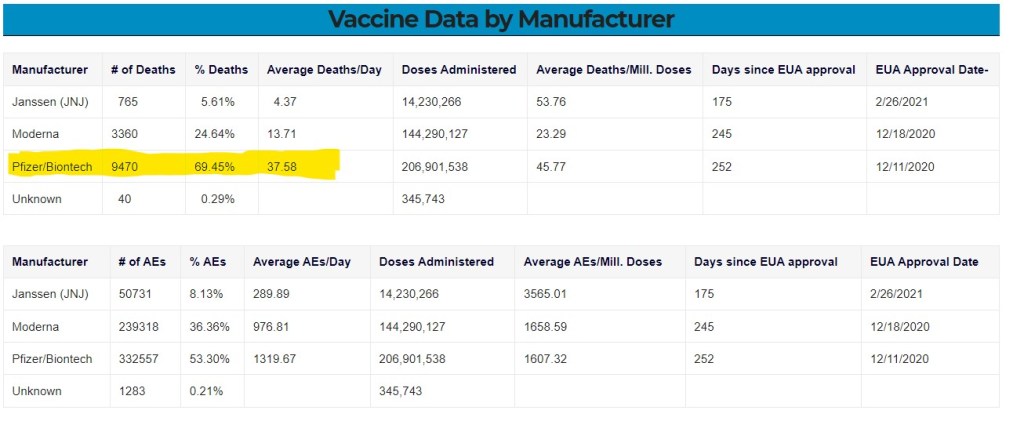Click the "Average Deaths/Mill. Doses" column header

click(x=613, y=70)
